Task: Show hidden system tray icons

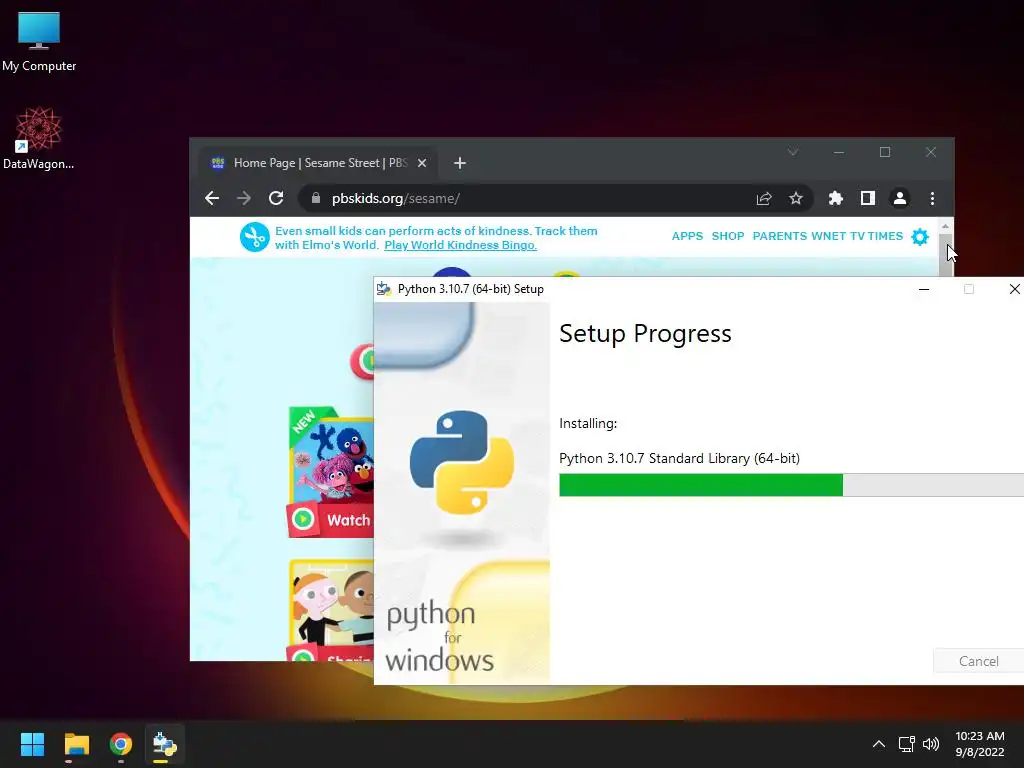Action: pyautogui.click(x=879, y=744)
